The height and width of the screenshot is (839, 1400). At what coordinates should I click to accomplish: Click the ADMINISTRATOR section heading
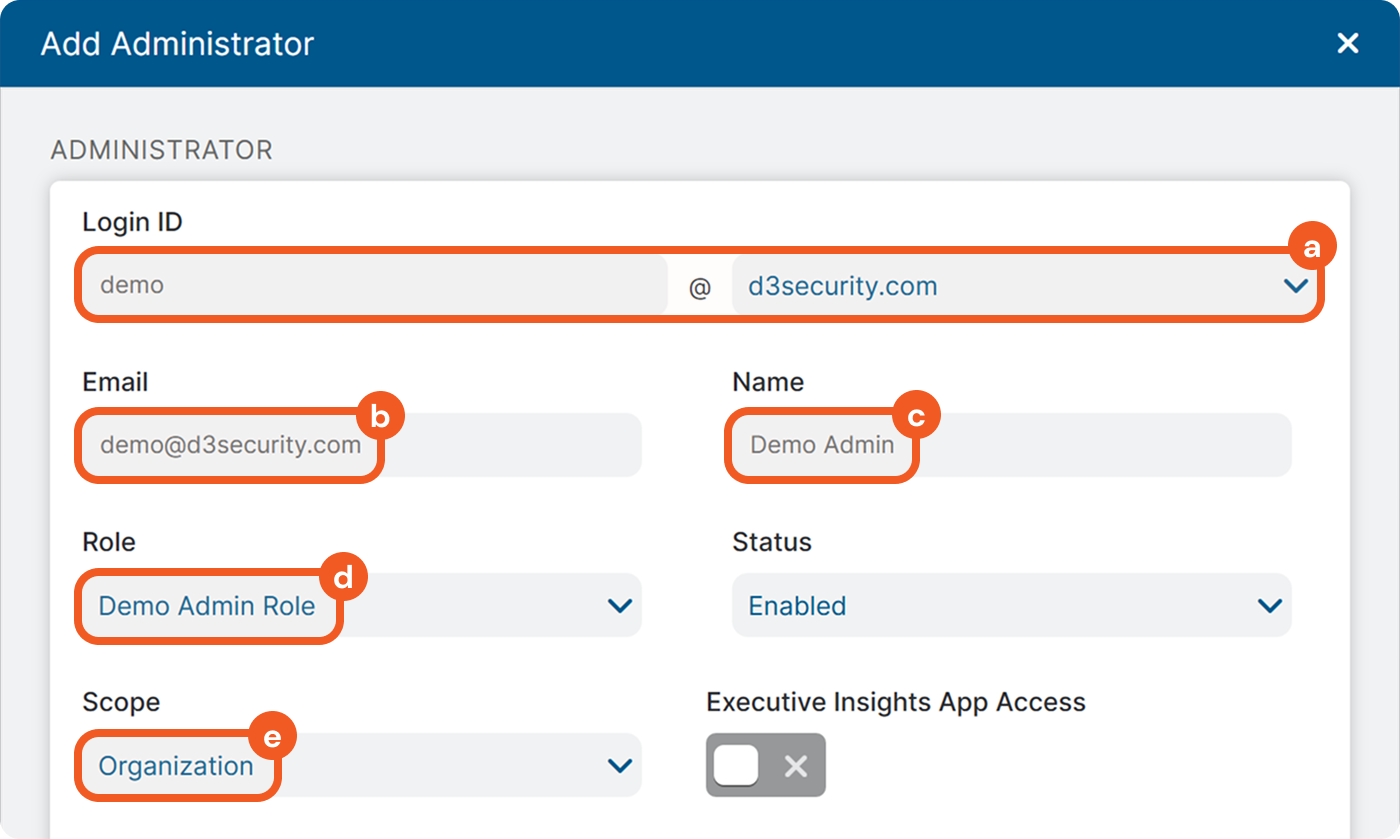tap(161, 150)
